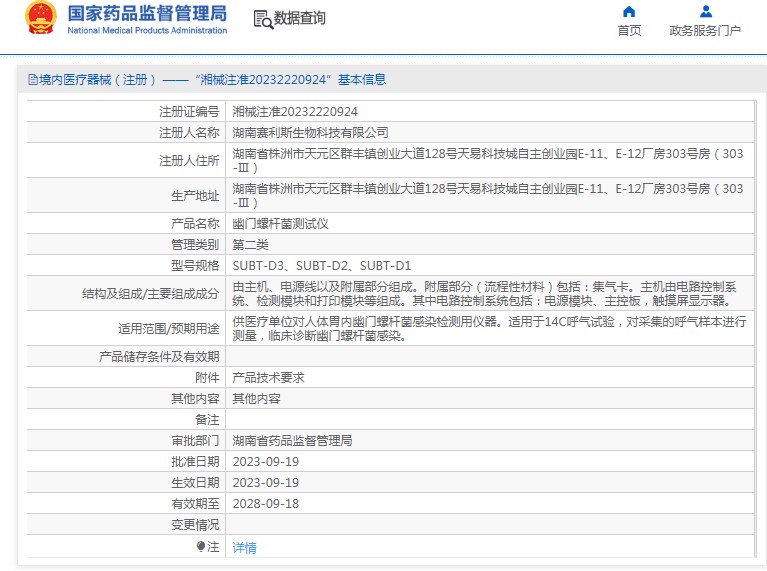This screenshot has height=571, width=767.
Task: Click the 注册人住所 address value
Action: (x=488, y=160)
